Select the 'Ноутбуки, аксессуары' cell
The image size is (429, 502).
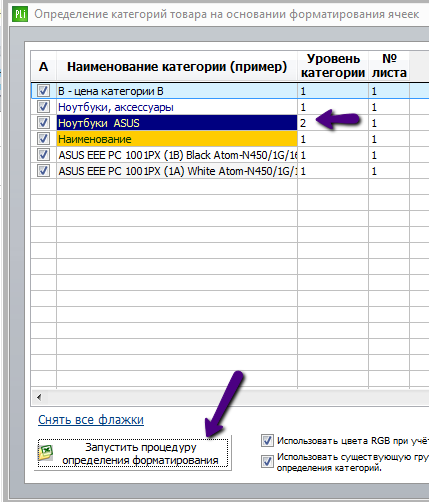click(x=177, y=107)
